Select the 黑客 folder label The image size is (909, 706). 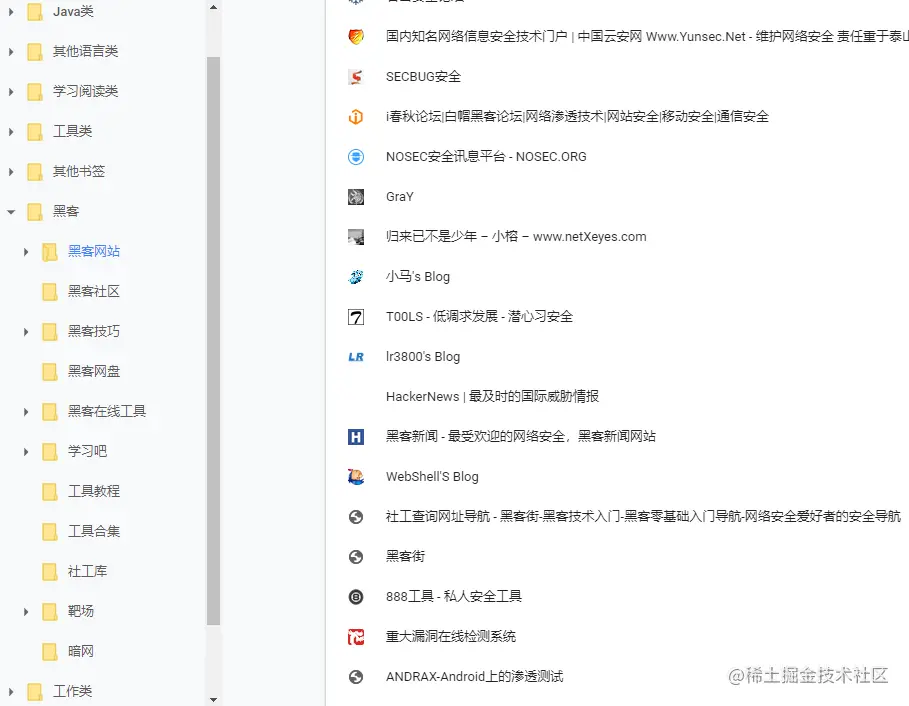pyautogui.click(x=66, y=212)
